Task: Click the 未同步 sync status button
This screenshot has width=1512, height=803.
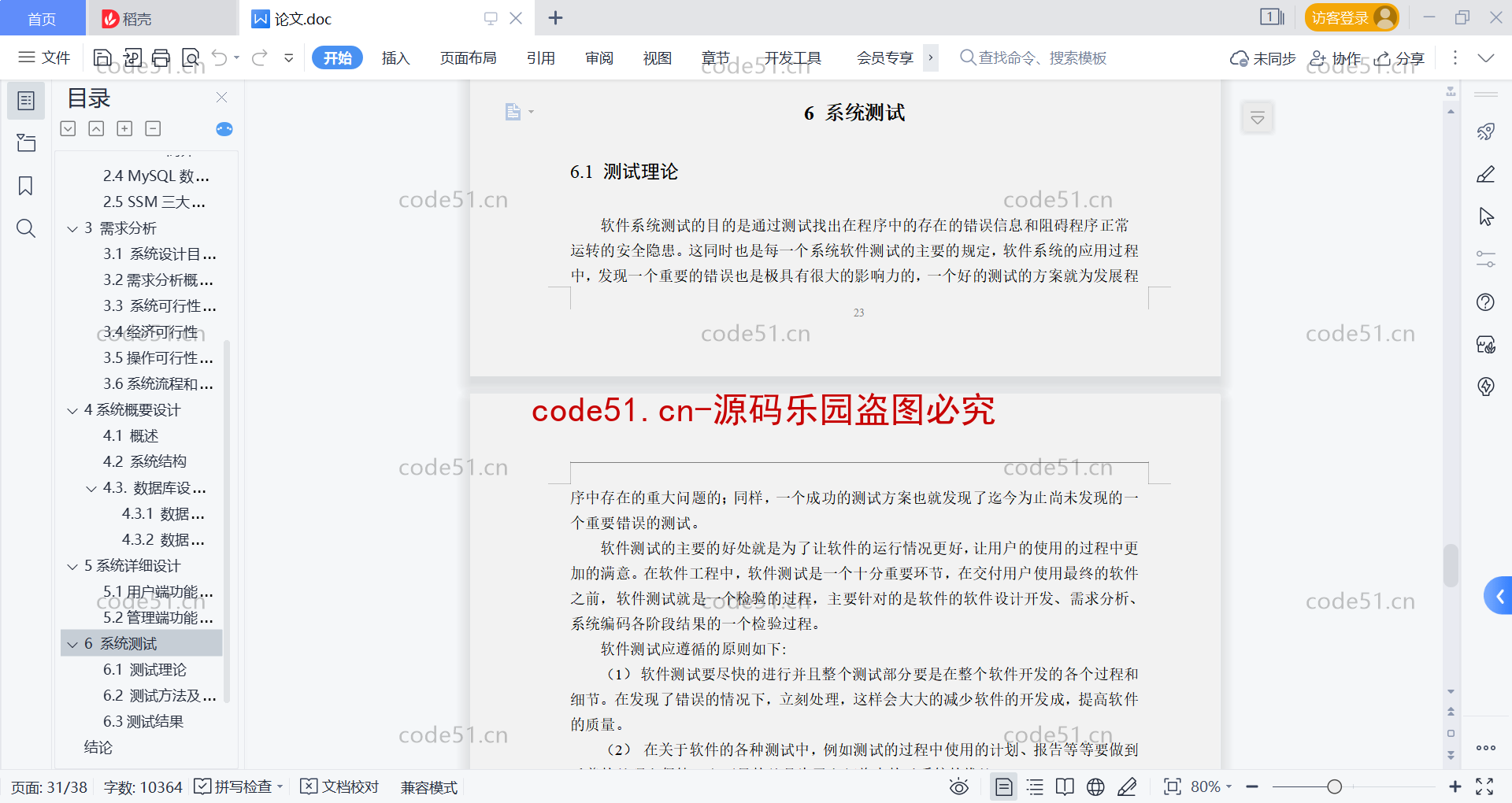Action: click(x=1263, y=58)
